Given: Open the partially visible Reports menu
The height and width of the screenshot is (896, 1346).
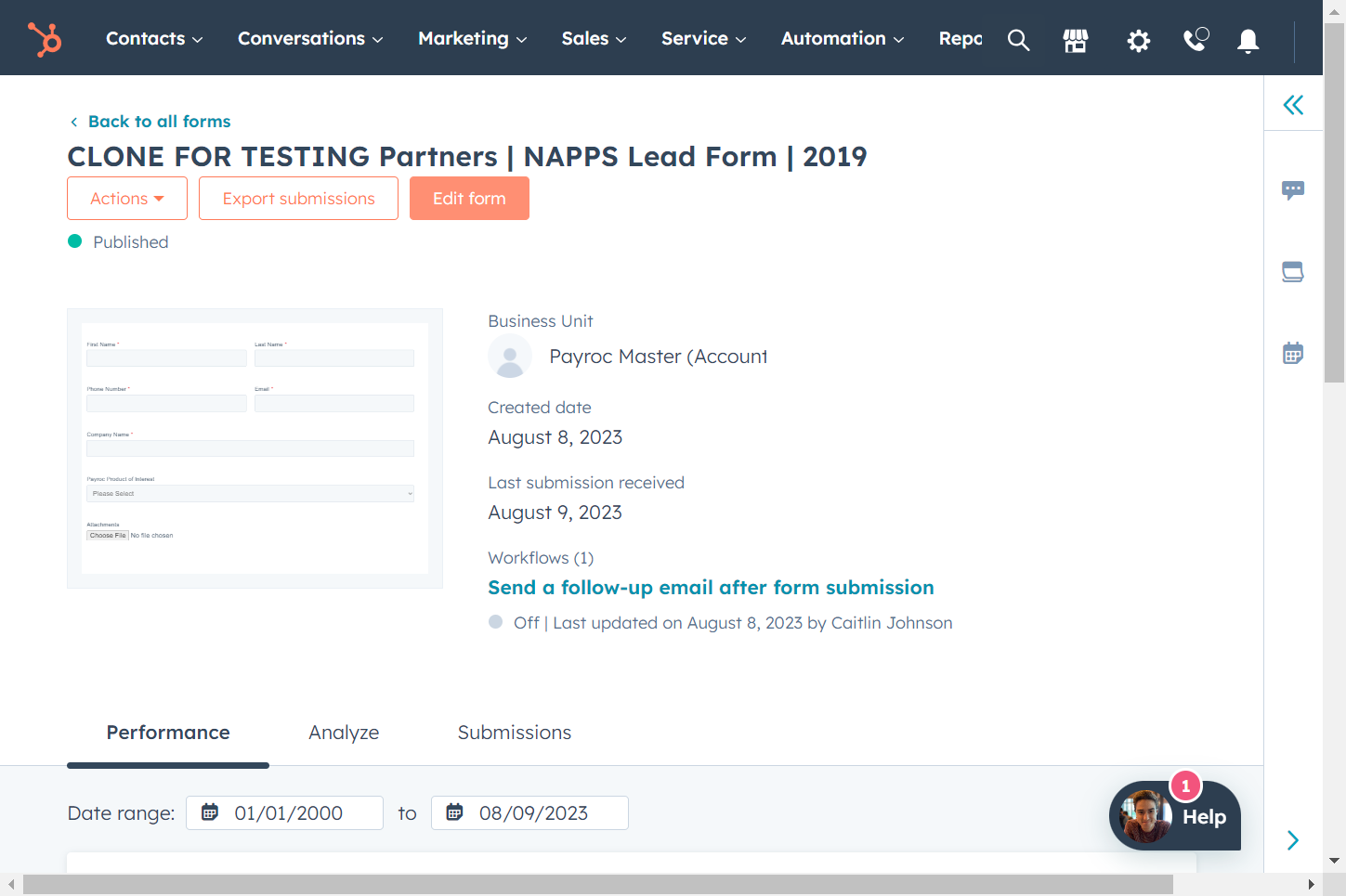Looking at the screenshot, I should [960, 38].
